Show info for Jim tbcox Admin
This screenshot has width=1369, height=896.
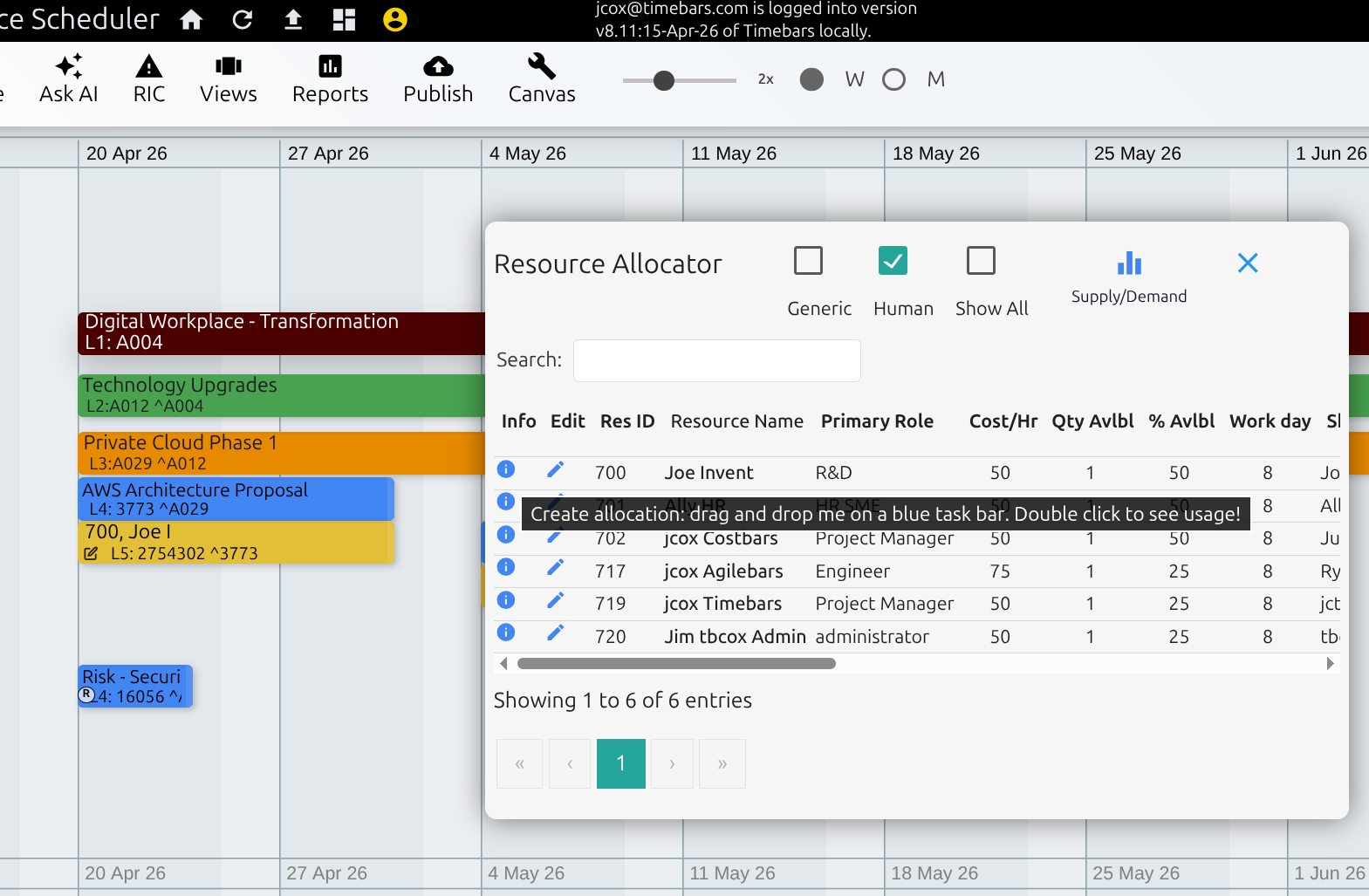(505, 633)
